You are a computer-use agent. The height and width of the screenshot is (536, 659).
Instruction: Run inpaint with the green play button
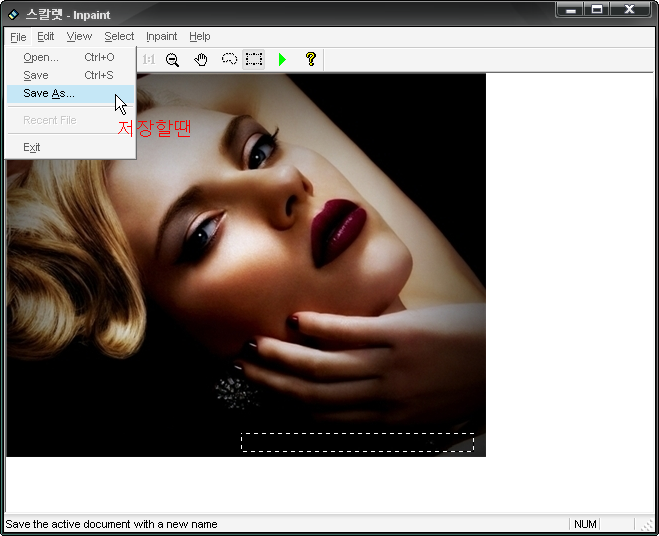(282, 60)
